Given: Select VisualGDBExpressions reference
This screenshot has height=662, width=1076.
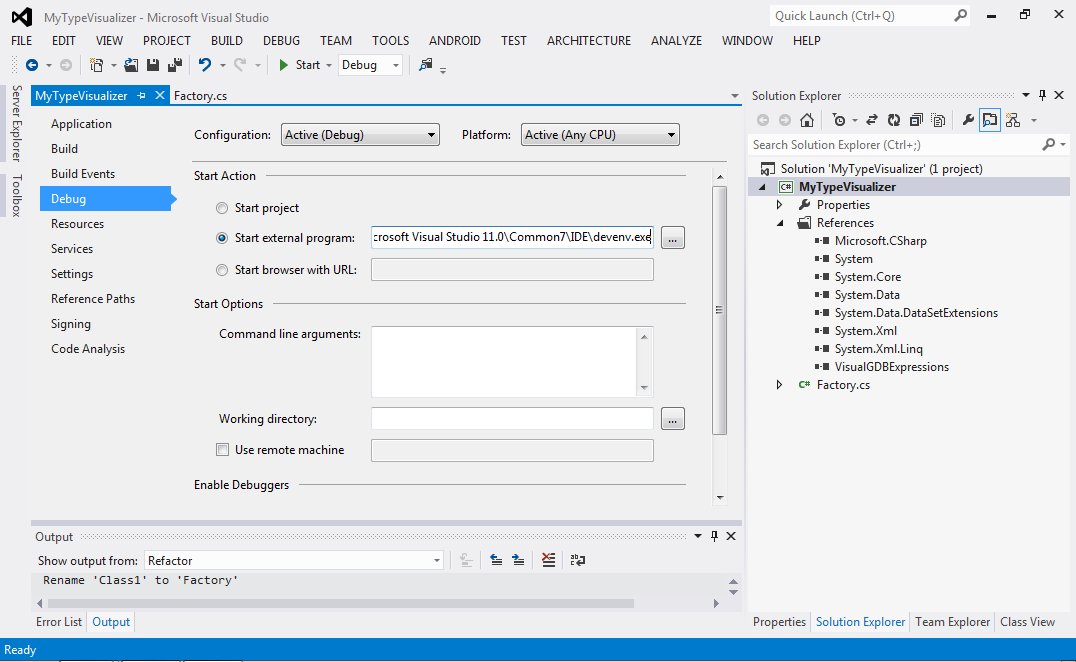Looking at the screenshot, I should (x=891, y=367).
